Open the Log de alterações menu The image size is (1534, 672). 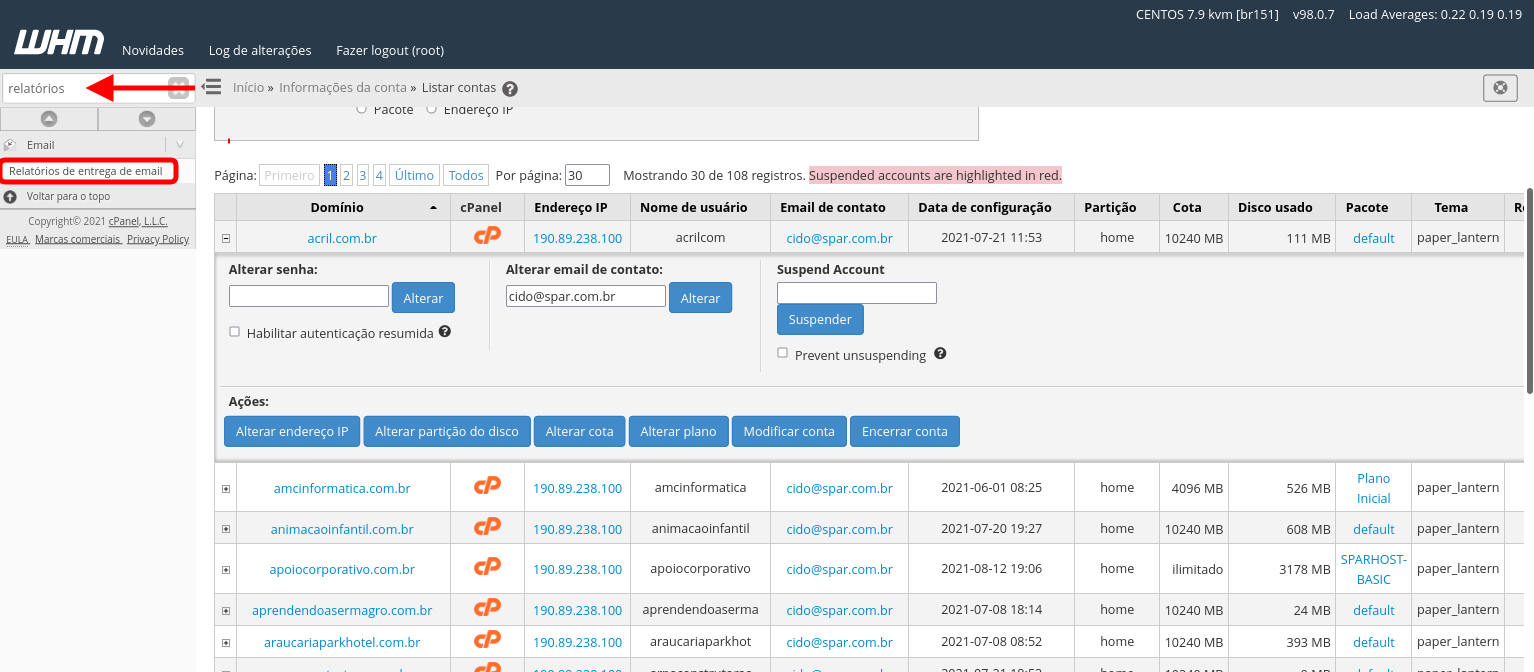tap(260, 50)
